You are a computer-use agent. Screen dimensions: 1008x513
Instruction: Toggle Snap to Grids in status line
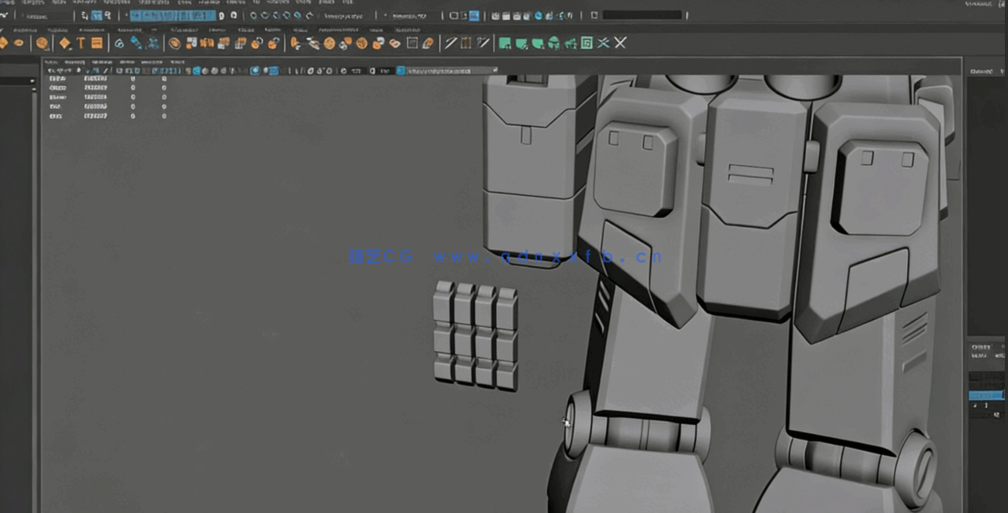point(254,16)
